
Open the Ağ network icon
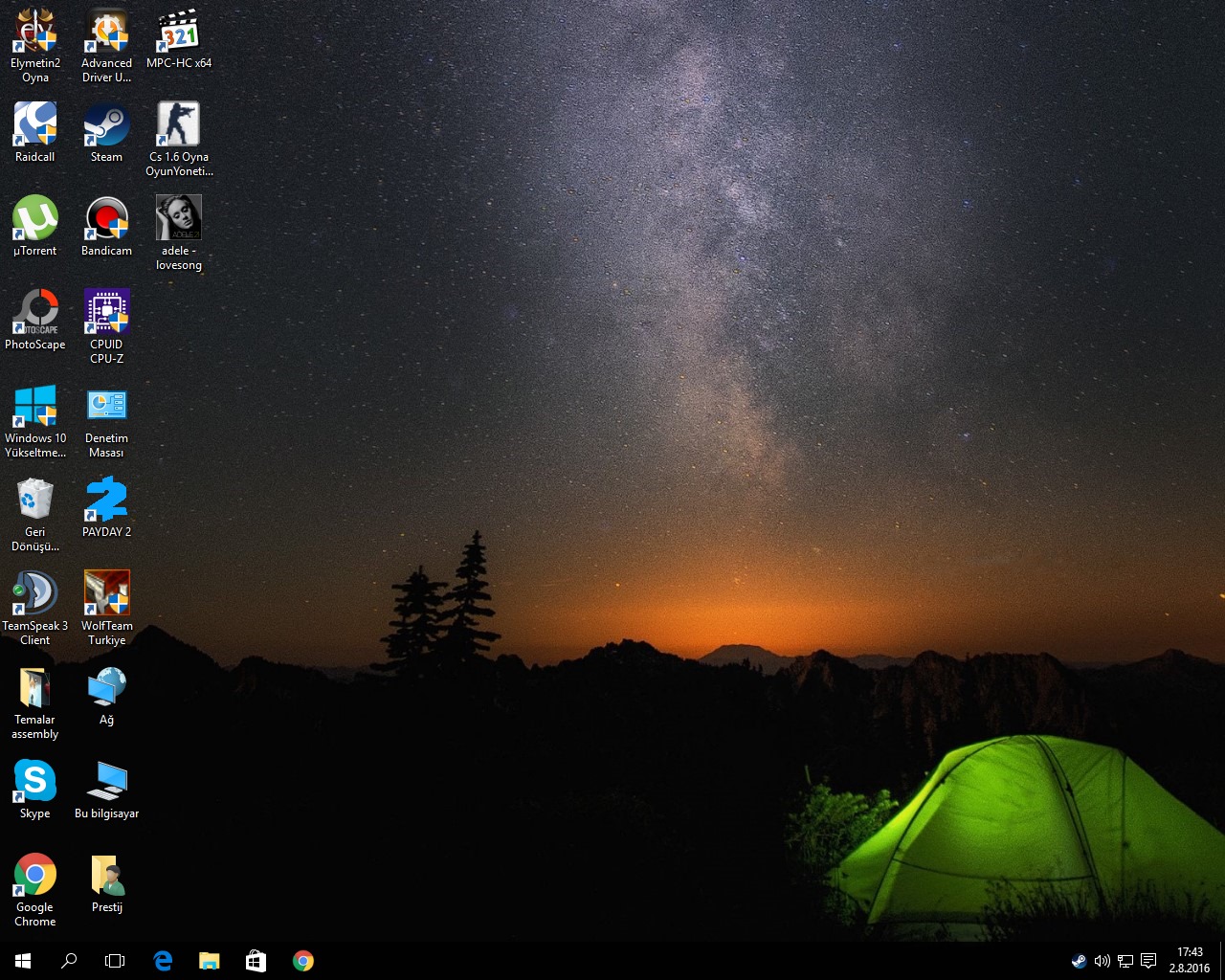click(x=106, y=695)
